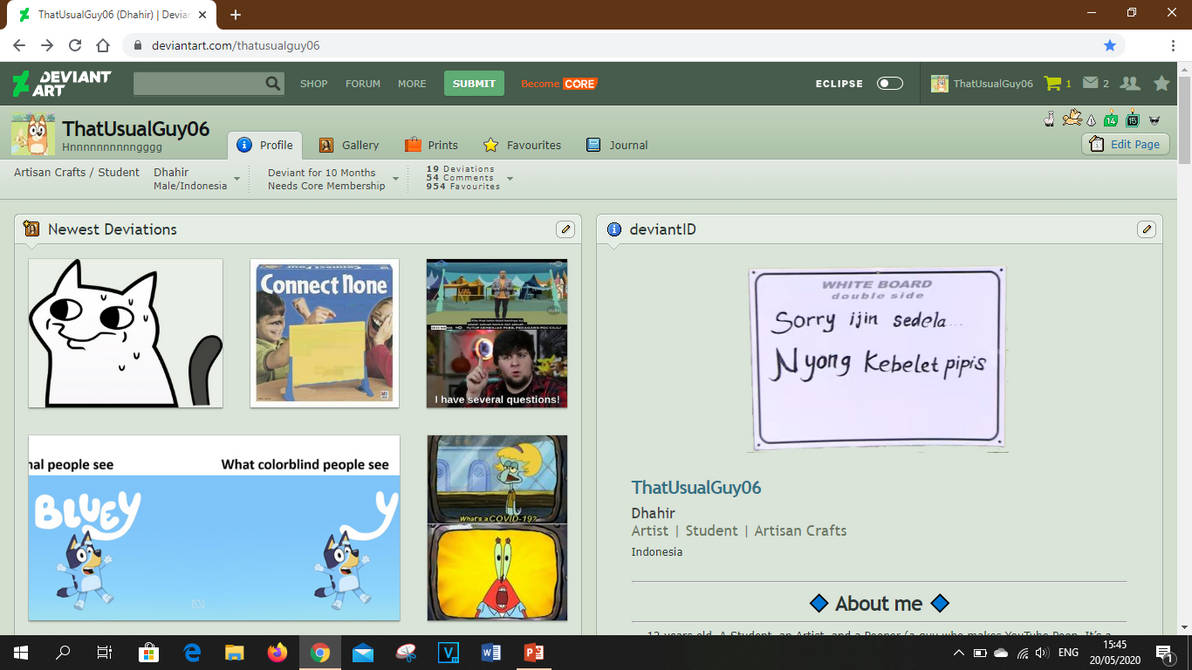
Task: Bookmark page with Chrome star icon
Action: coord(1110,46)
